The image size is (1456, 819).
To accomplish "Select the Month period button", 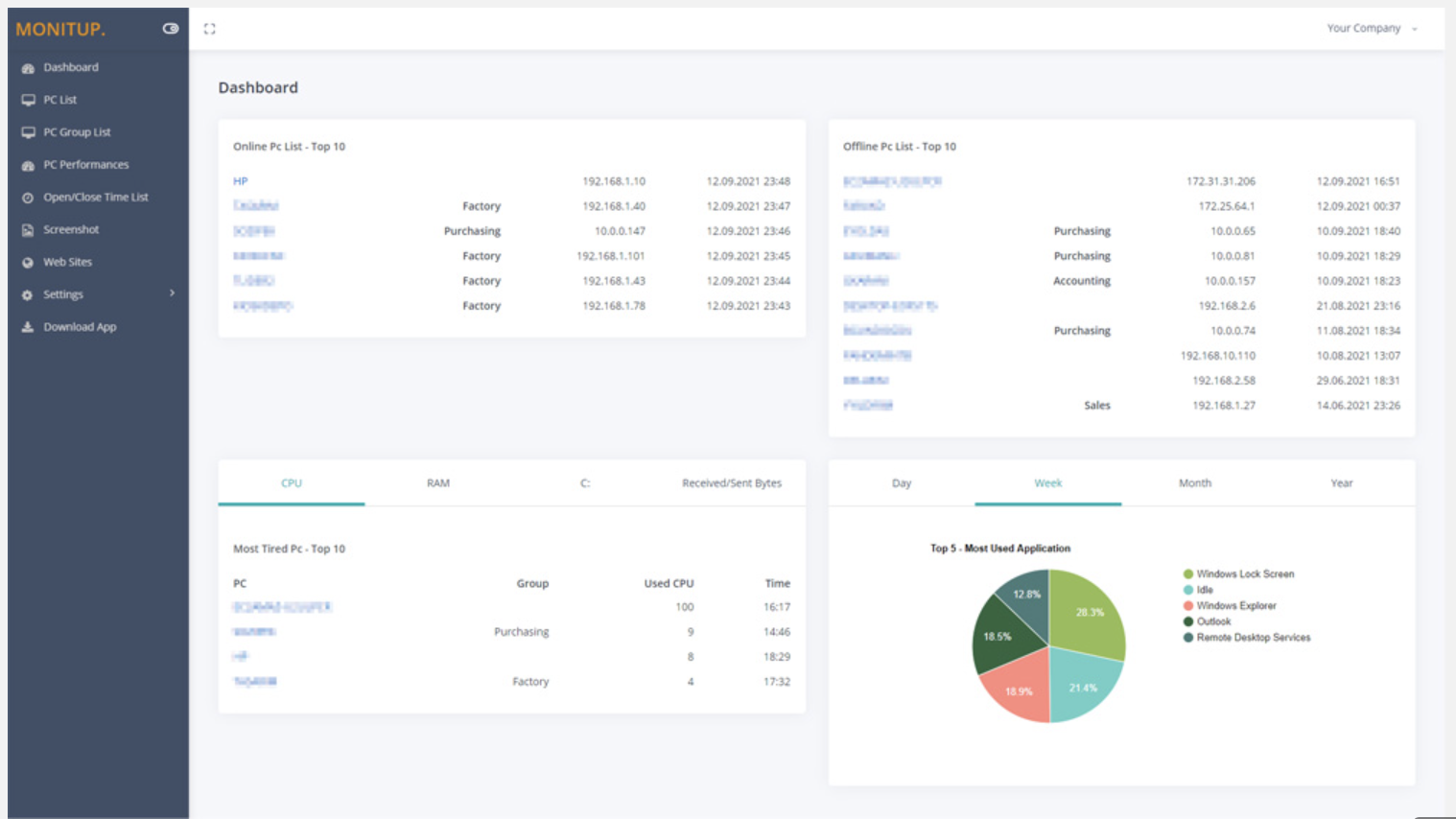I will pos(1194,482).
